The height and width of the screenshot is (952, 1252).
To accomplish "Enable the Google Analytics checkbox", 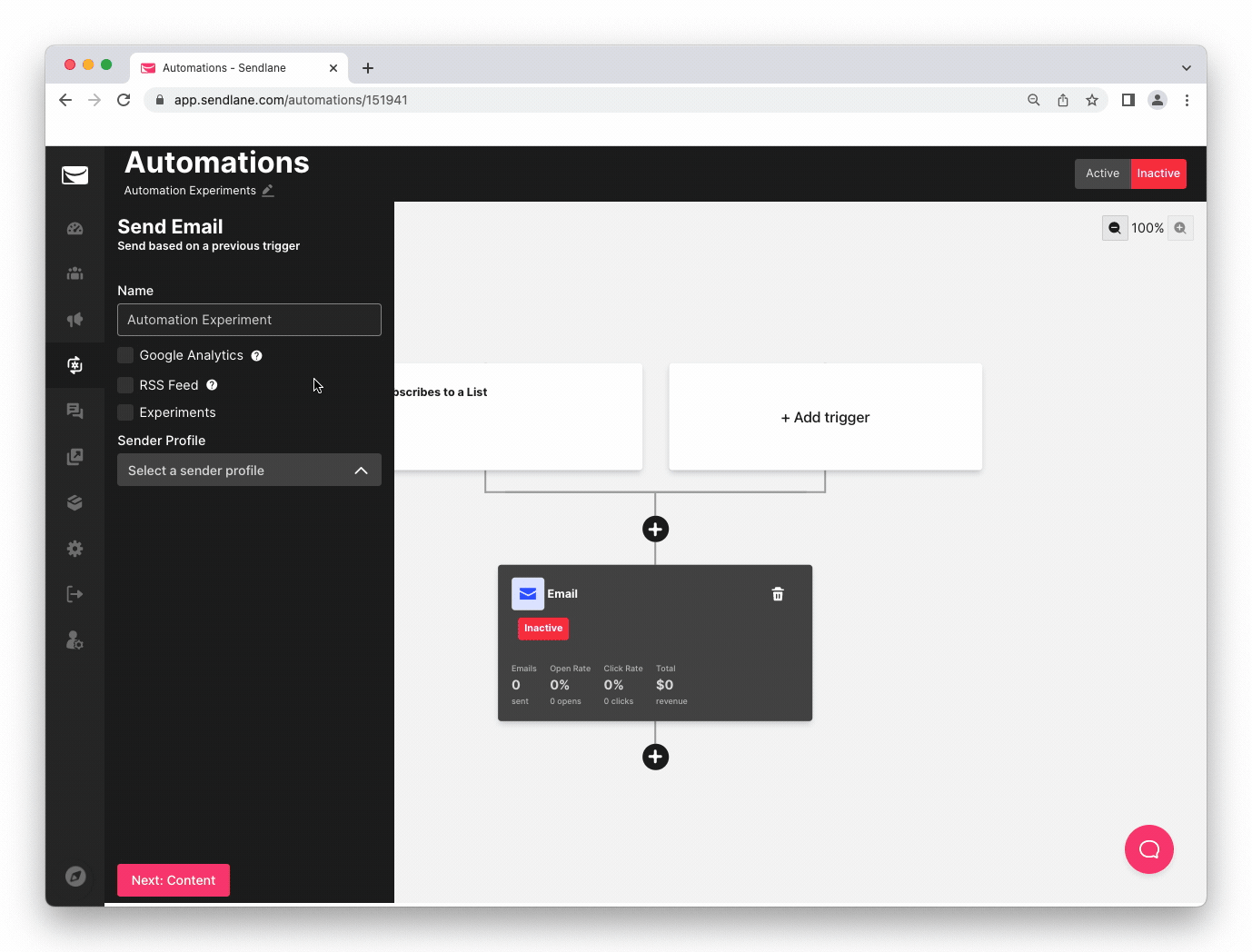I will coord(125,355).
